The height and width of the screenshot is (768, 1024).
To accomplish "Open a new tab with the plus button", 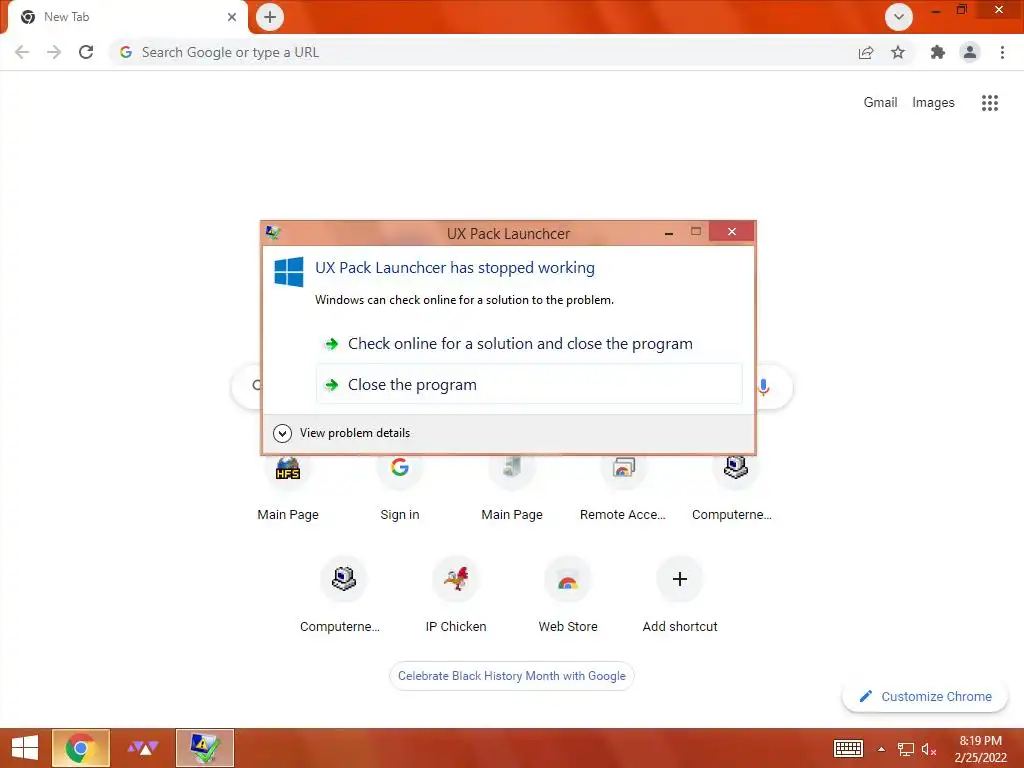I will 270,17.
